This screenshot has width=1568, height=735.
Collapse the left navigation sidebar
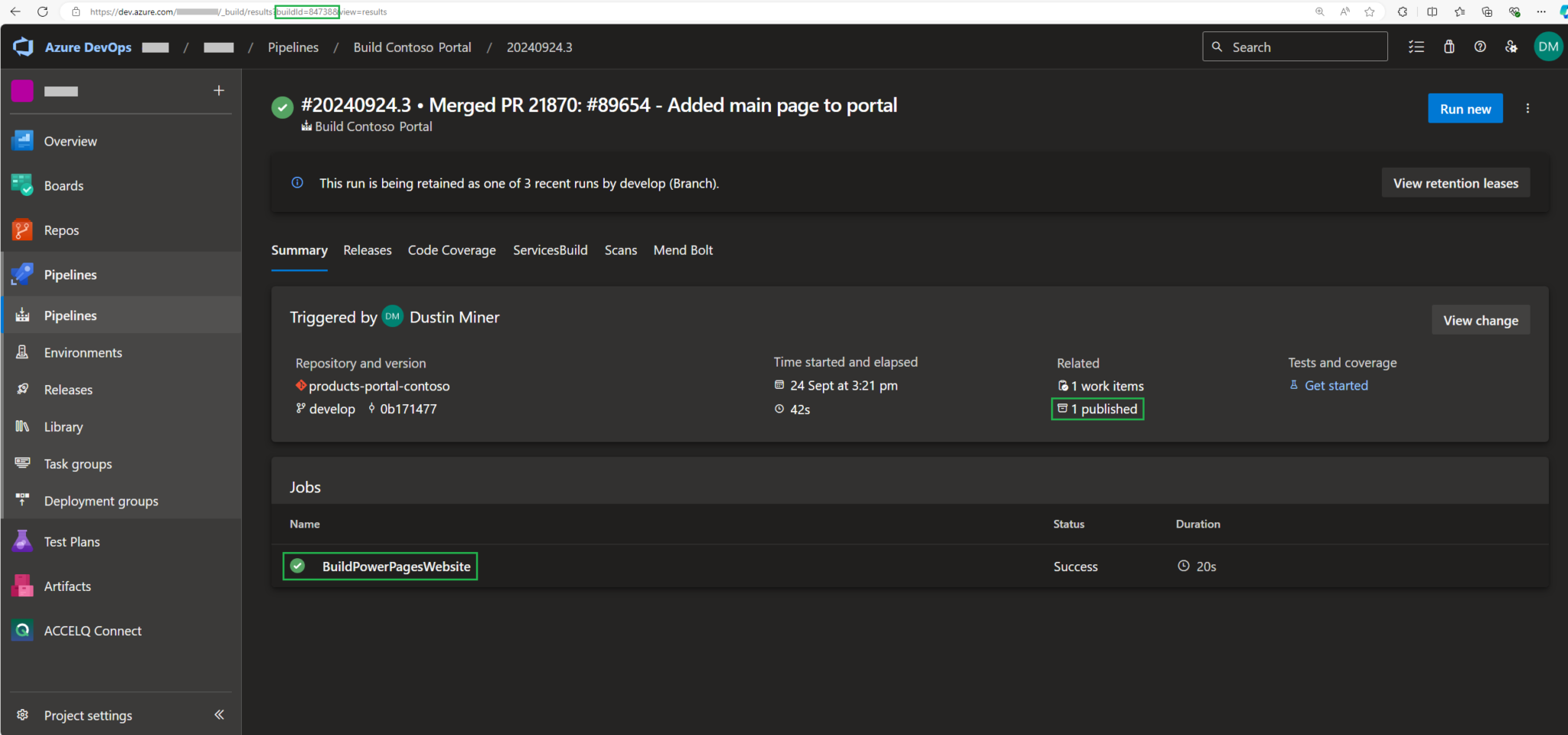[219, 714]
